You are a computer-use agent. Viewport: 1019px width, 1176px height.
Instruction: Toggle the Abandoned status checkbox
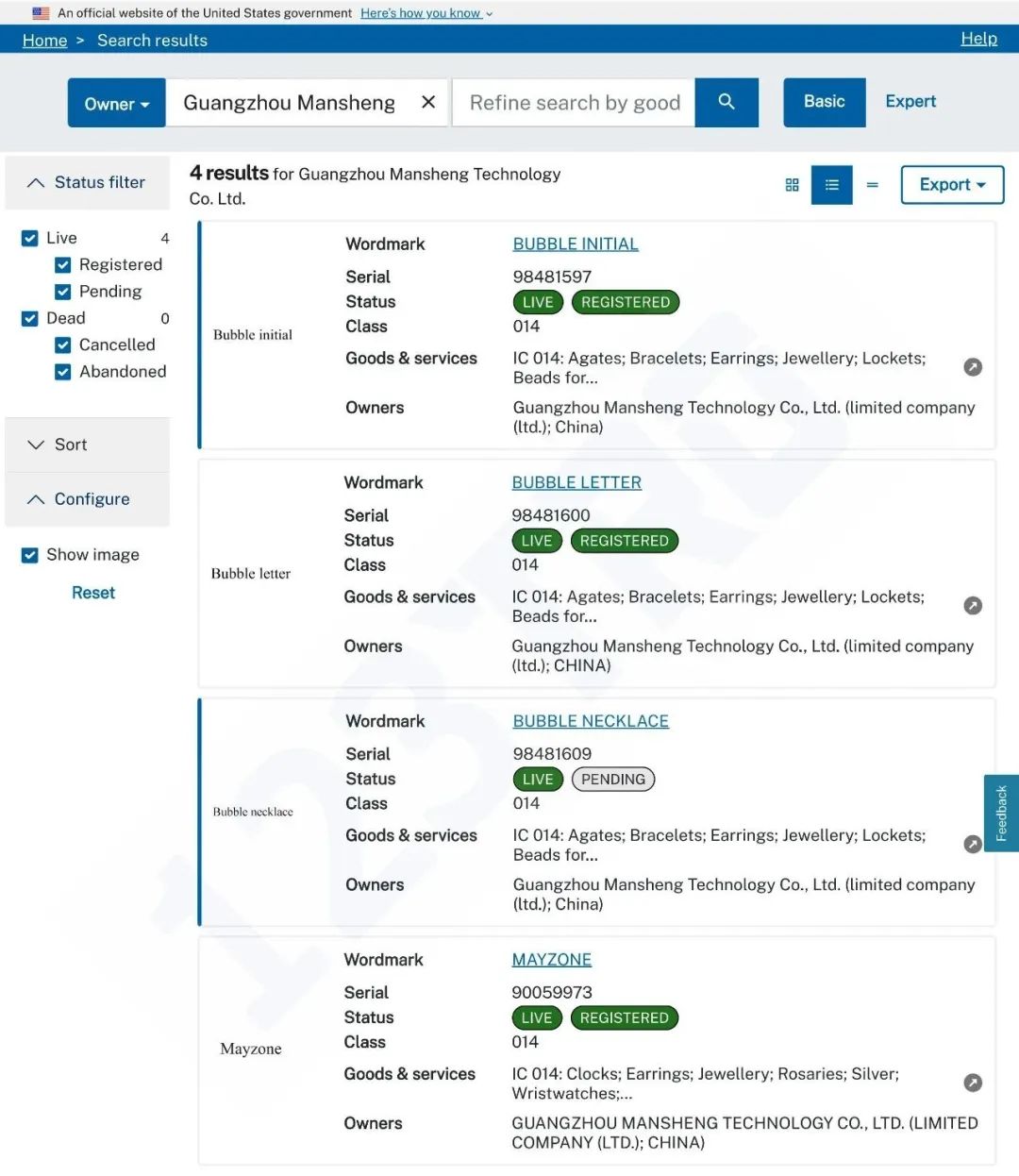click(63, 372)
